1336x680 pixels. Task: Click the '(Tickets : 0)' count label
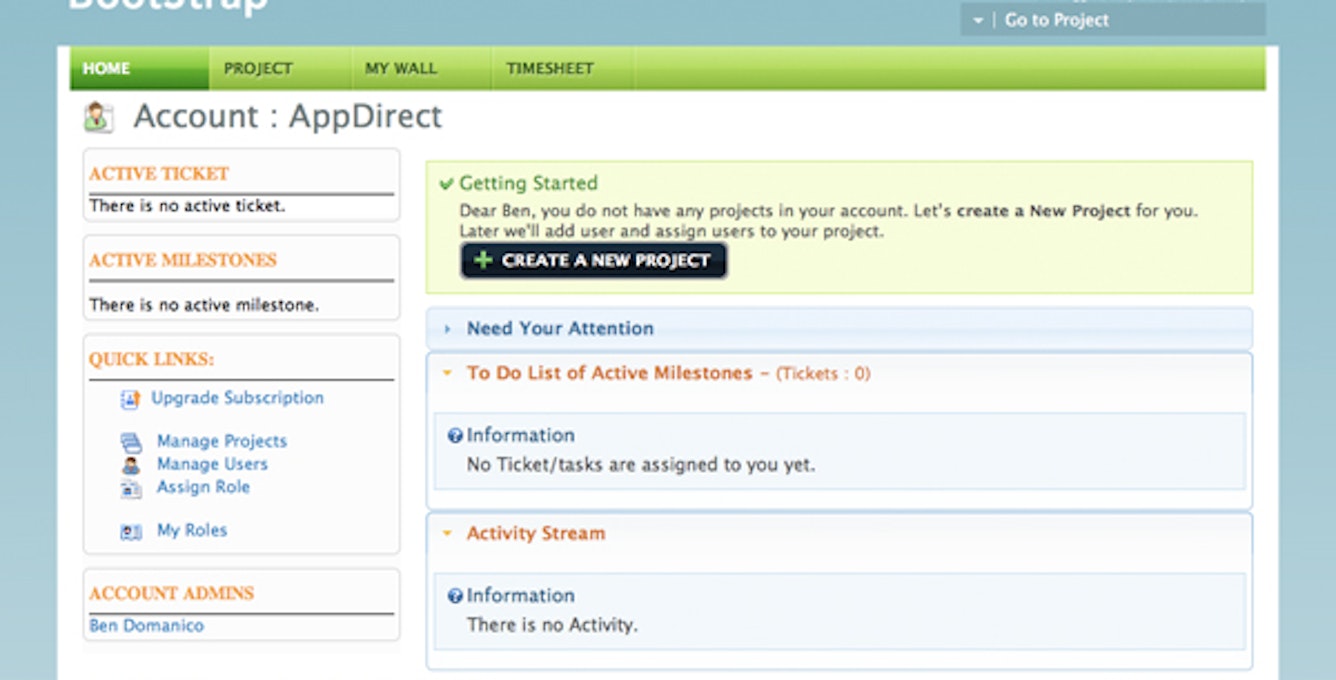823,374
